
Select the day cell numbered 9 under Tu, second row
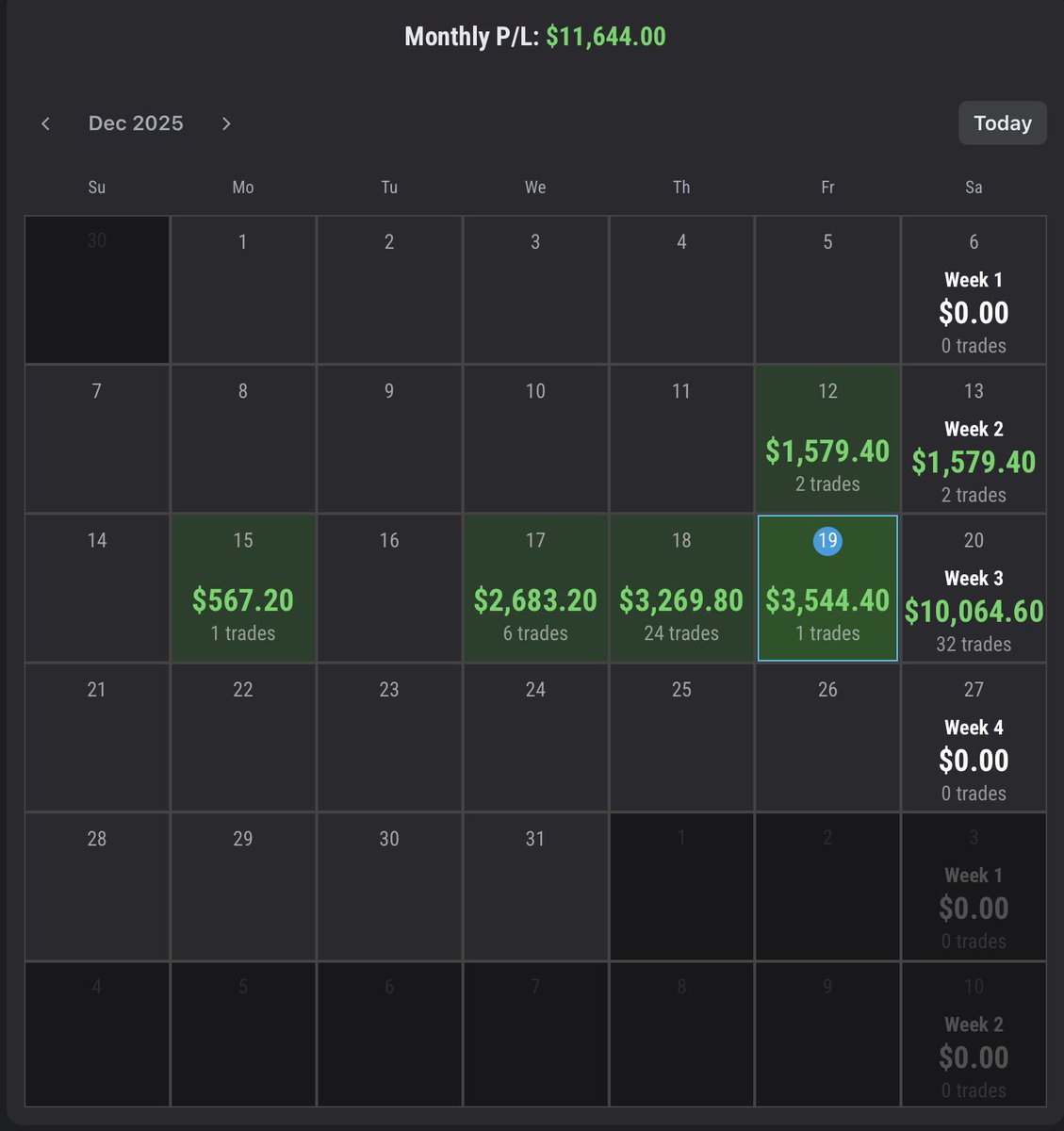389,439
